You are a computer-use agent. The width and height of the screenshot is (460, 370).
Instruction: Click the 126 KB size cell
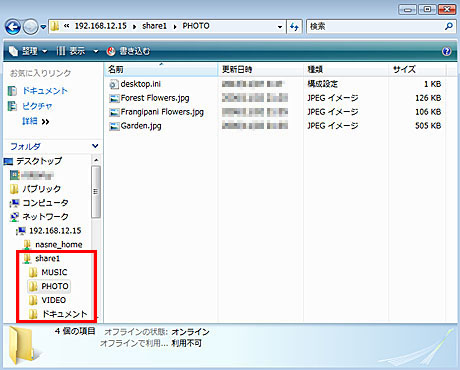[x=428, y=98]
